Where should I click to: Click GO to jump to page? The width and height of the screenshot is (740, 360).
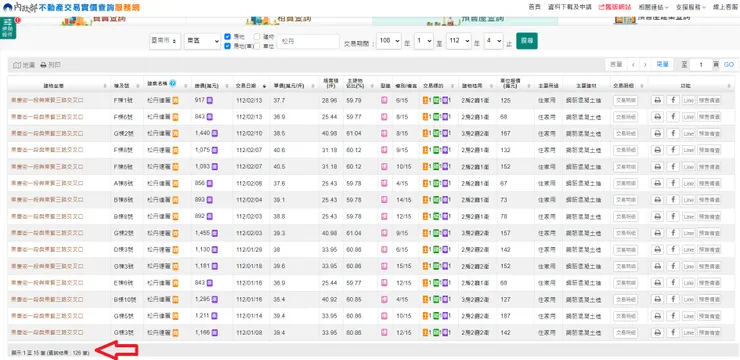pos(729,65)
